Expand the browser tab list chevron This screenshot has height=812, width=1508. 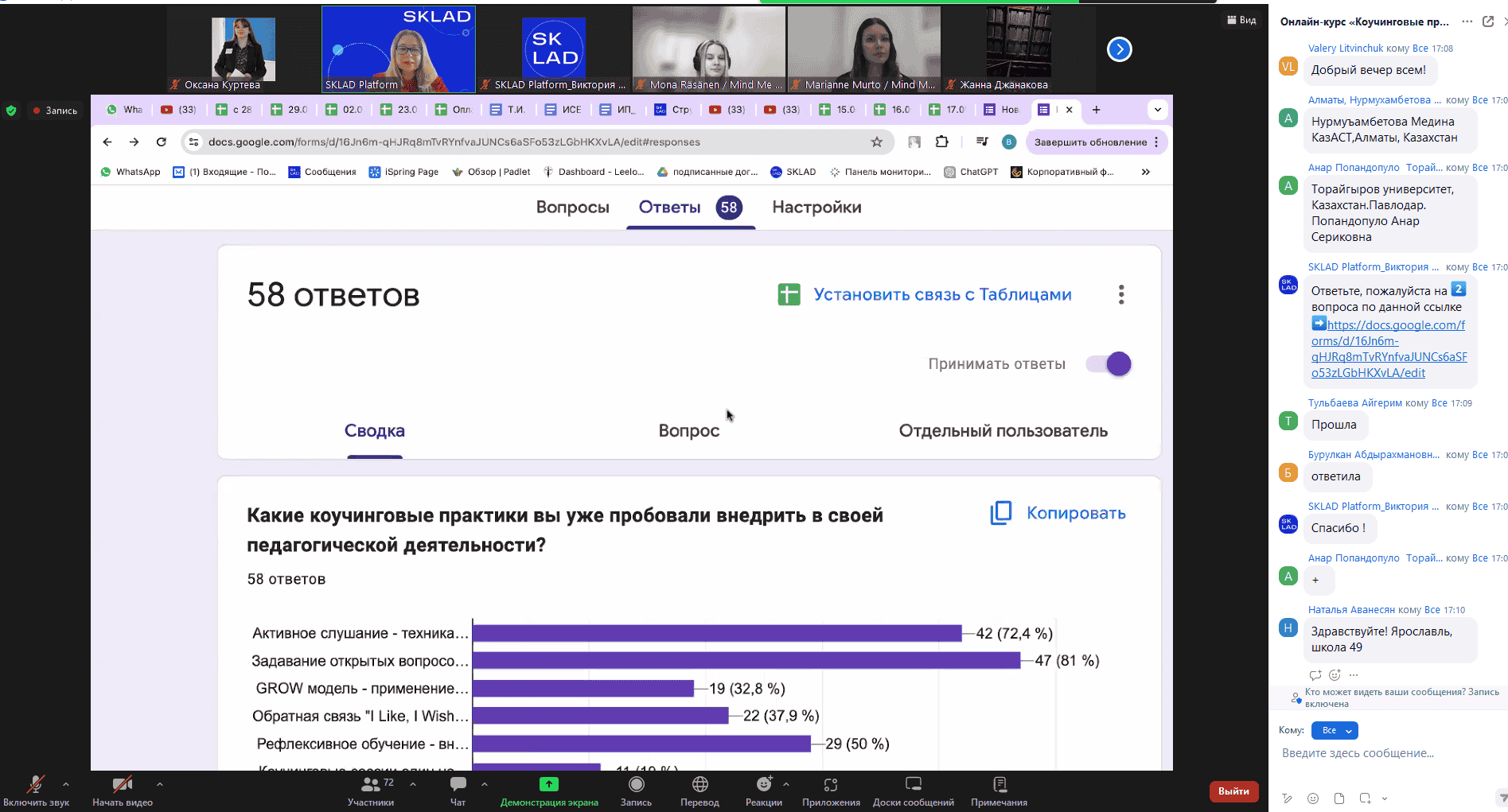pos(1157,110)
